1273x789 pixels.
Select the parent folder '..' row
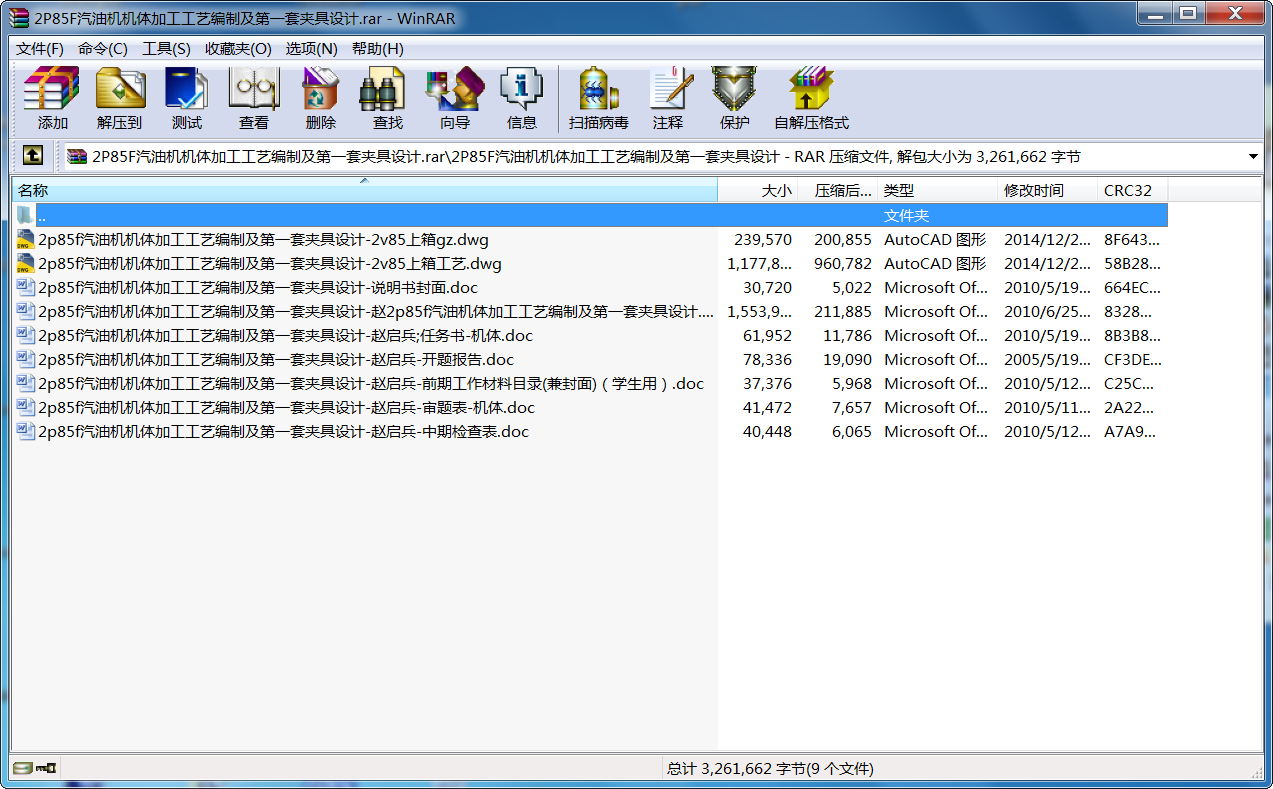590,215
